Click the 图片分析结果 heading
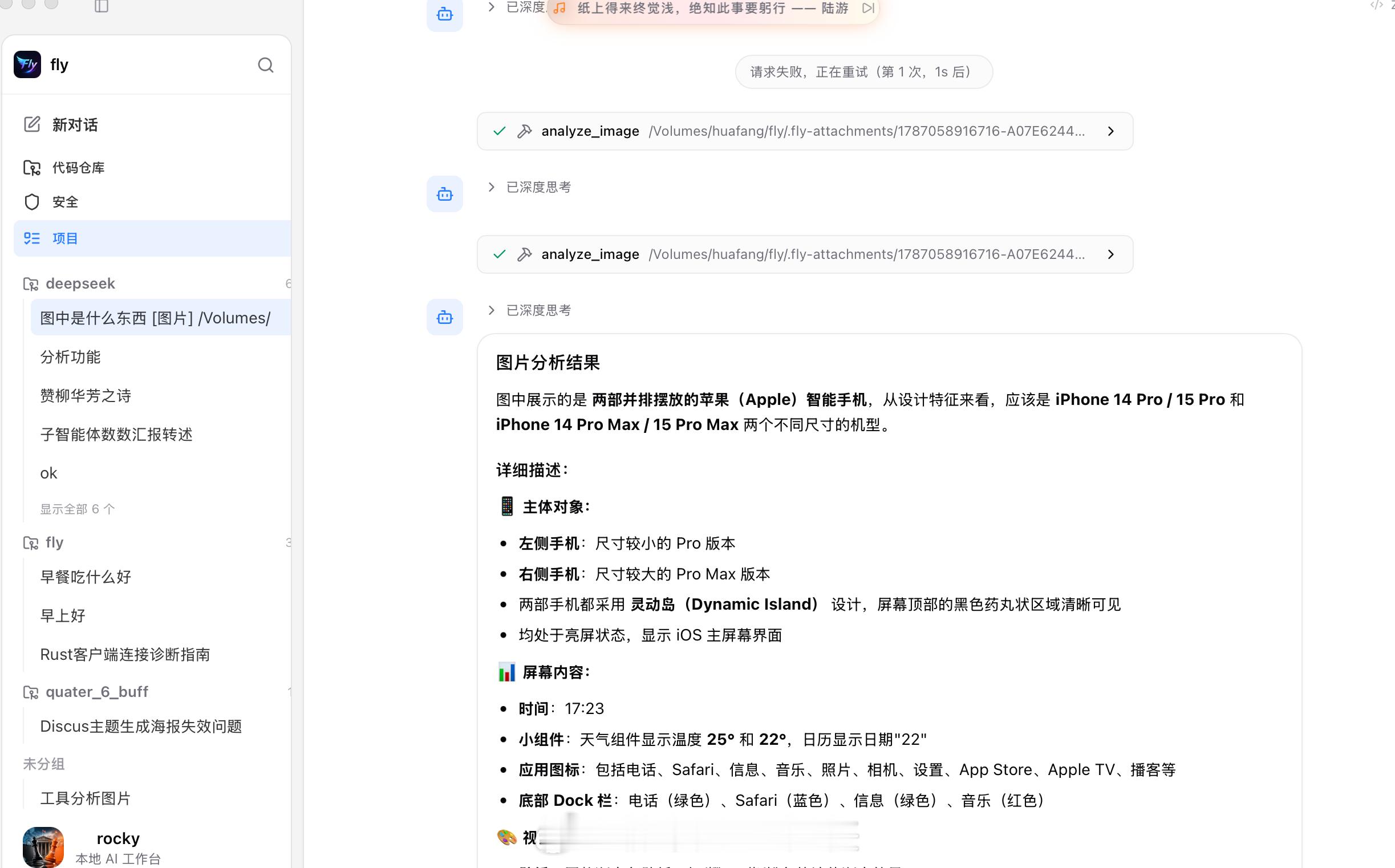 click(x=548, y=363)
